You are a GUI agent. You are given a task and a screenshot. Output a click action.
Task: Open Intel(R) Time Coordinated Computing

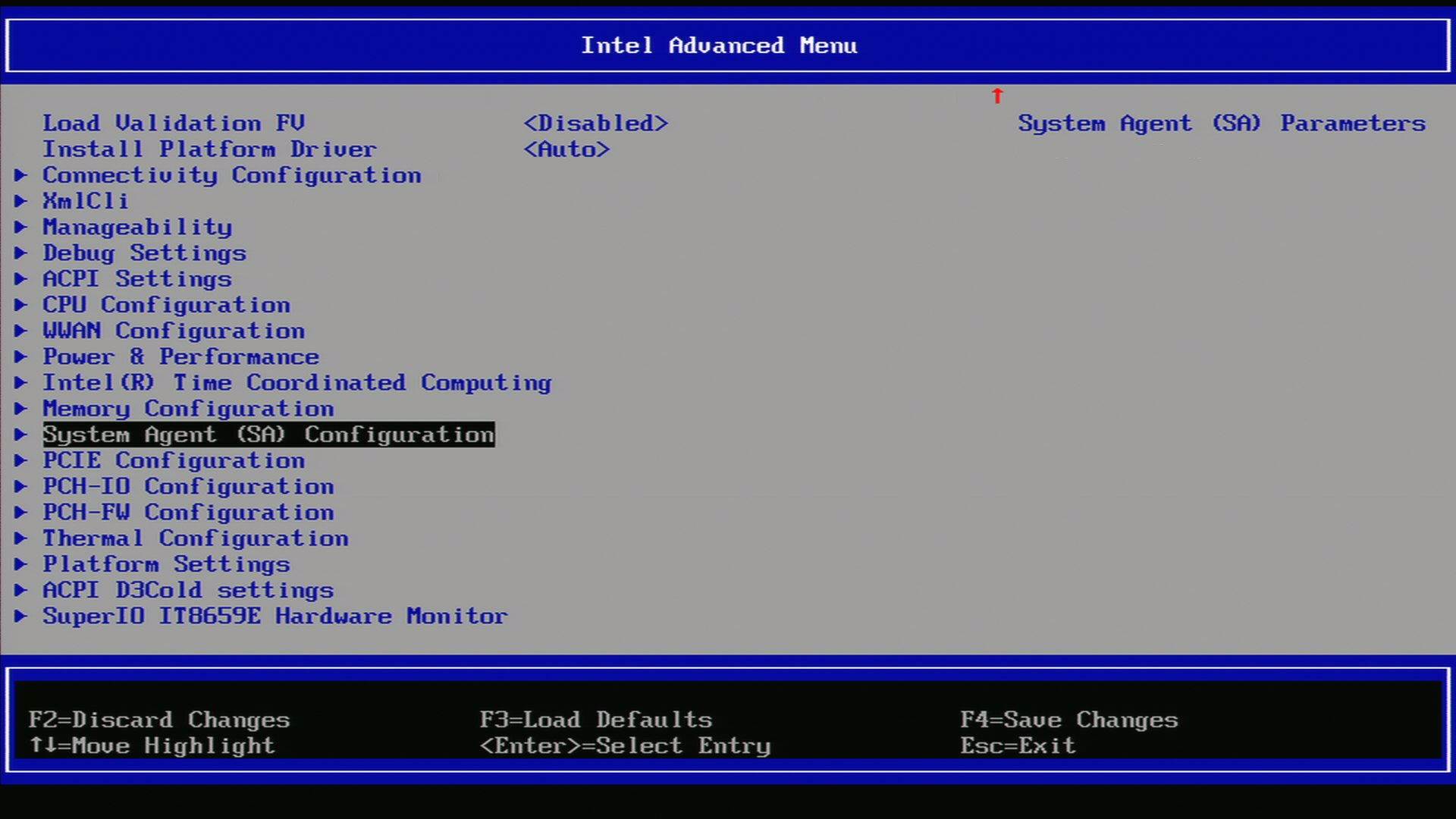[x=297, y=383]
